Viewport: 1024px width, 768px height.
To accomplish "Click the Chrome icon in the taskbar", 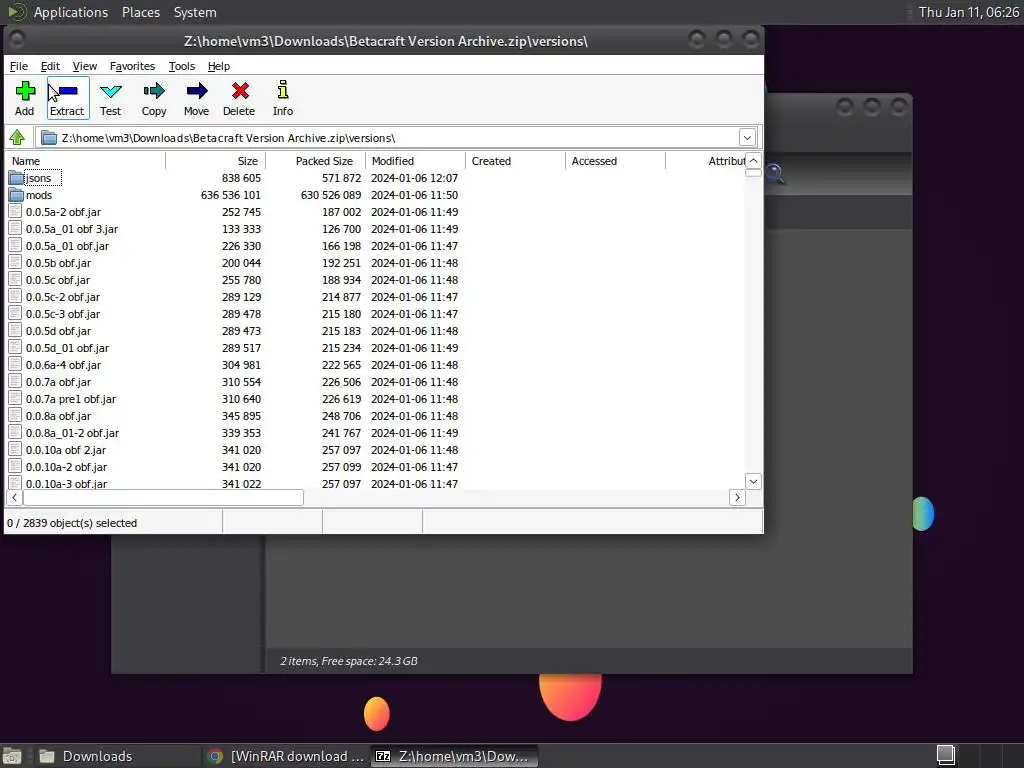I will point(215,756).
